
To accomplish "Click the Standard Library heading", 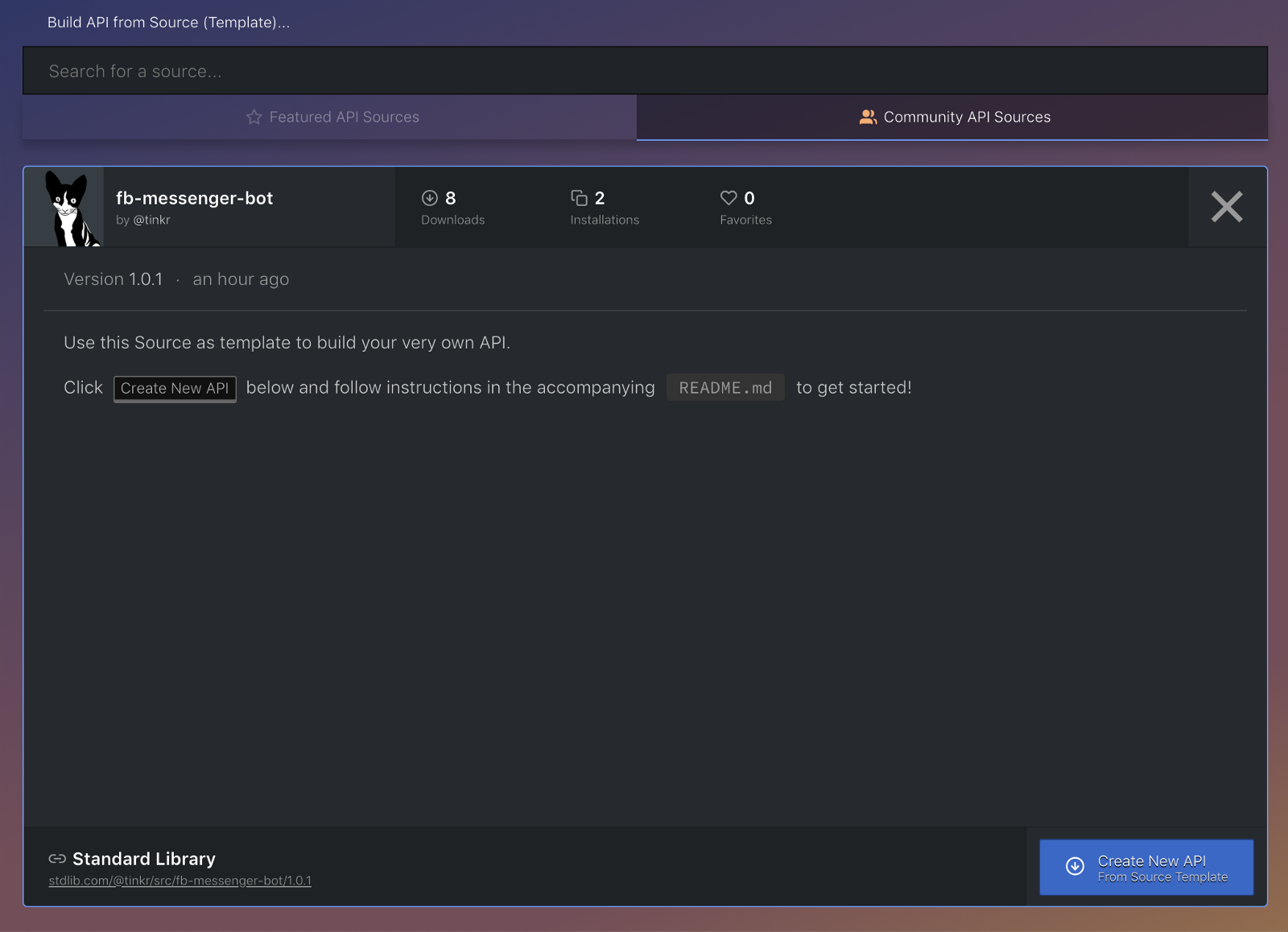I will [144, 859].
